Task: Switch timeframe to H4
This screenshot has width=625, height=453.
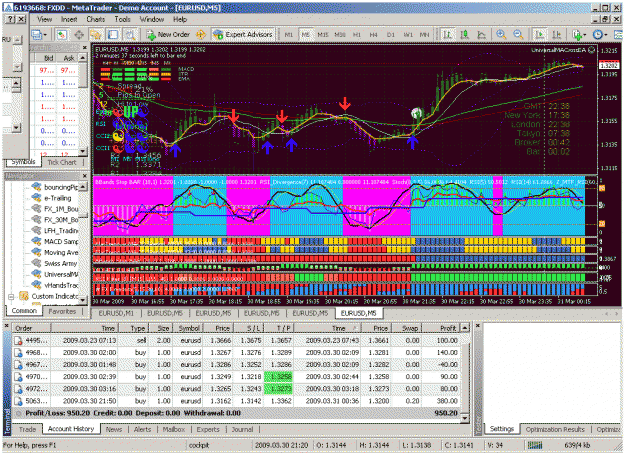Action: pos(373,35)
